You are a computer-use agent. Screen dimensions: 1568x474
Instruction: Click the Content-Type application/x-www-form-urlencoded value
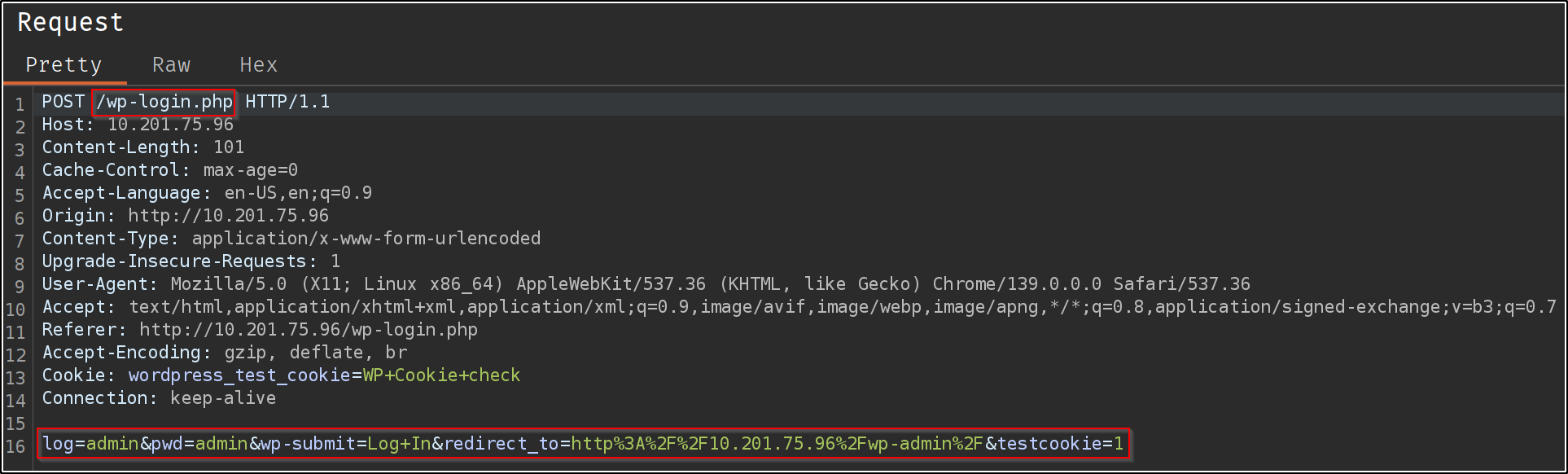[366, 239]
